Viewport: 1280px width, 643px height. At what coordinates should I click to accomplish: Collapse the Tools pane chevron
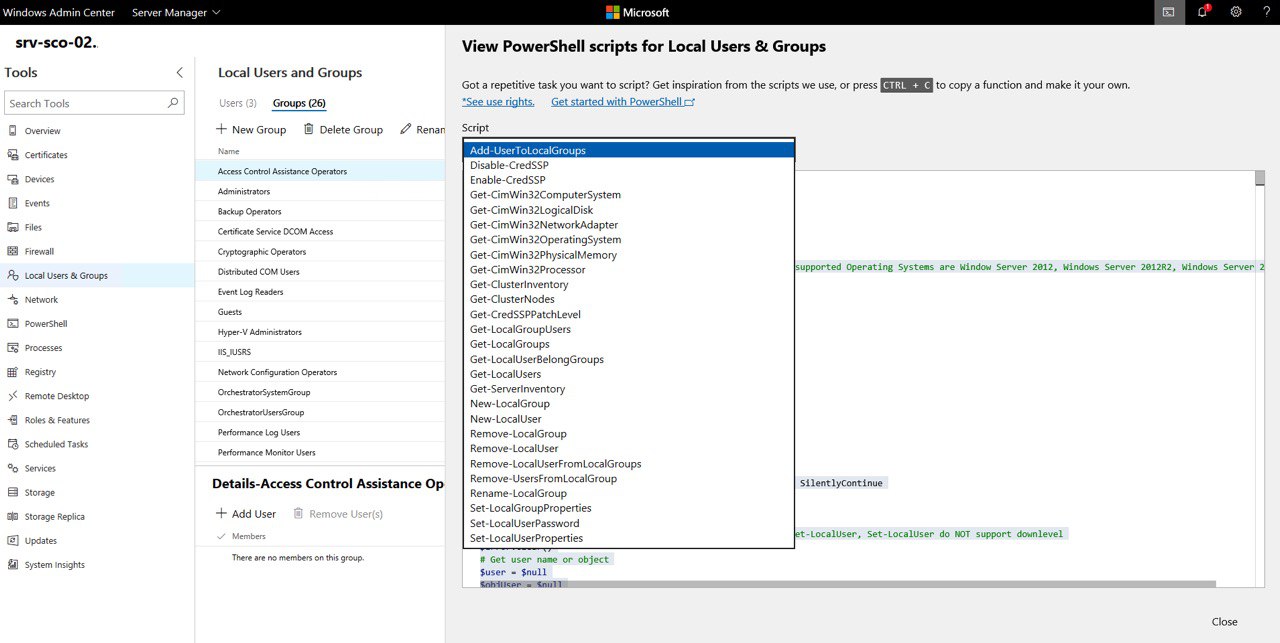179,72
